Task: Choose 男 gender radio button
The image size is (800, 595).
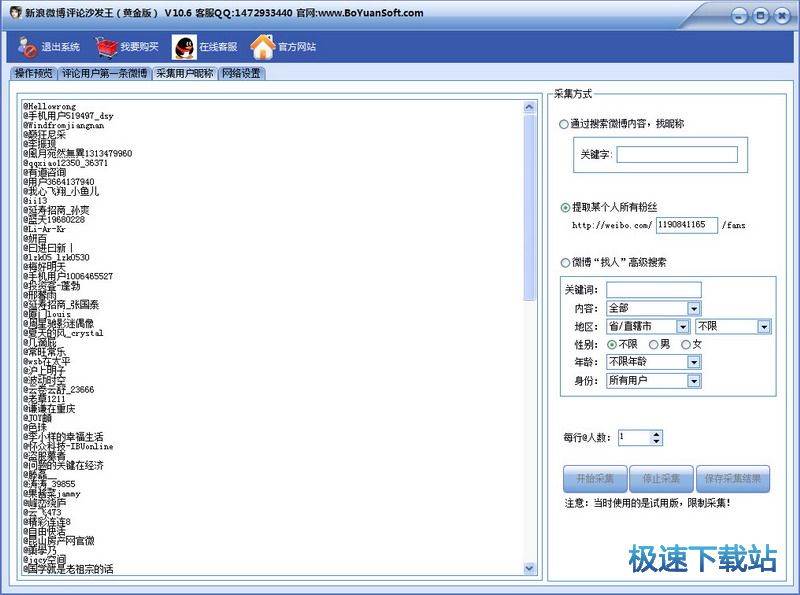Action: (653, 345)
